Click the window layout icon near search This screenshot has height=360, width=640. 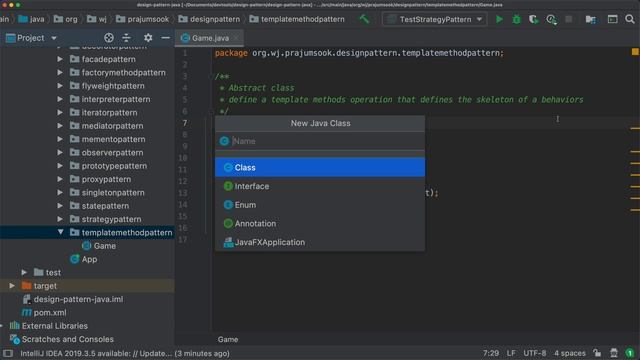click(x=612, y=19)
